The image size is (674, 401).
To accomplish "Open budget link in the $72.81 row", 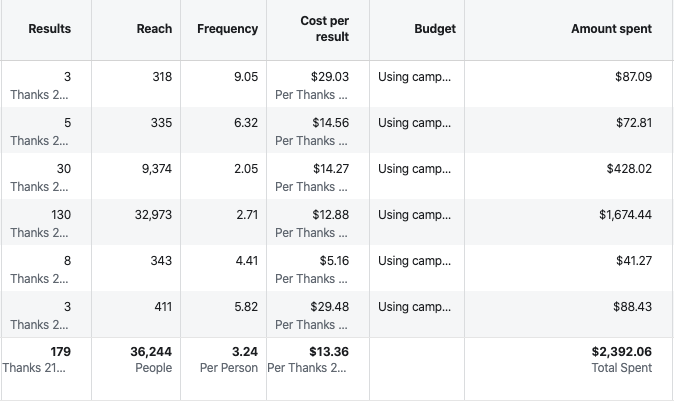I will [415, 123].
